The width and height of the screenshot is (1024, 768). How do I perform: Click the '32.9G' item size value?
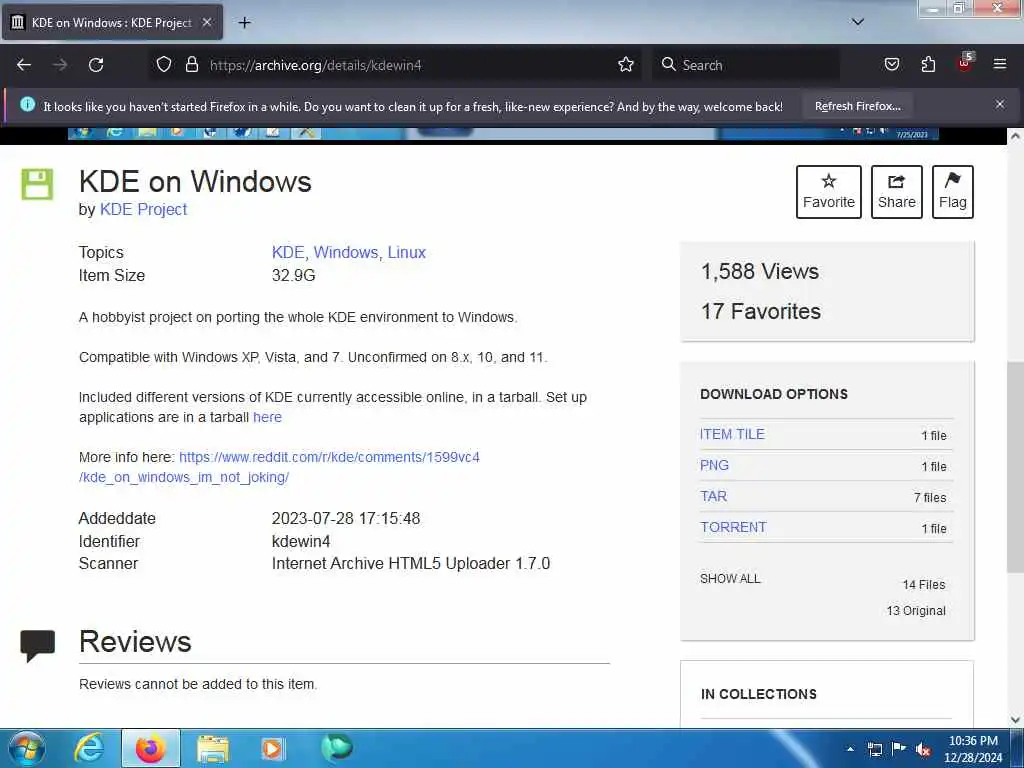[293, 276]
